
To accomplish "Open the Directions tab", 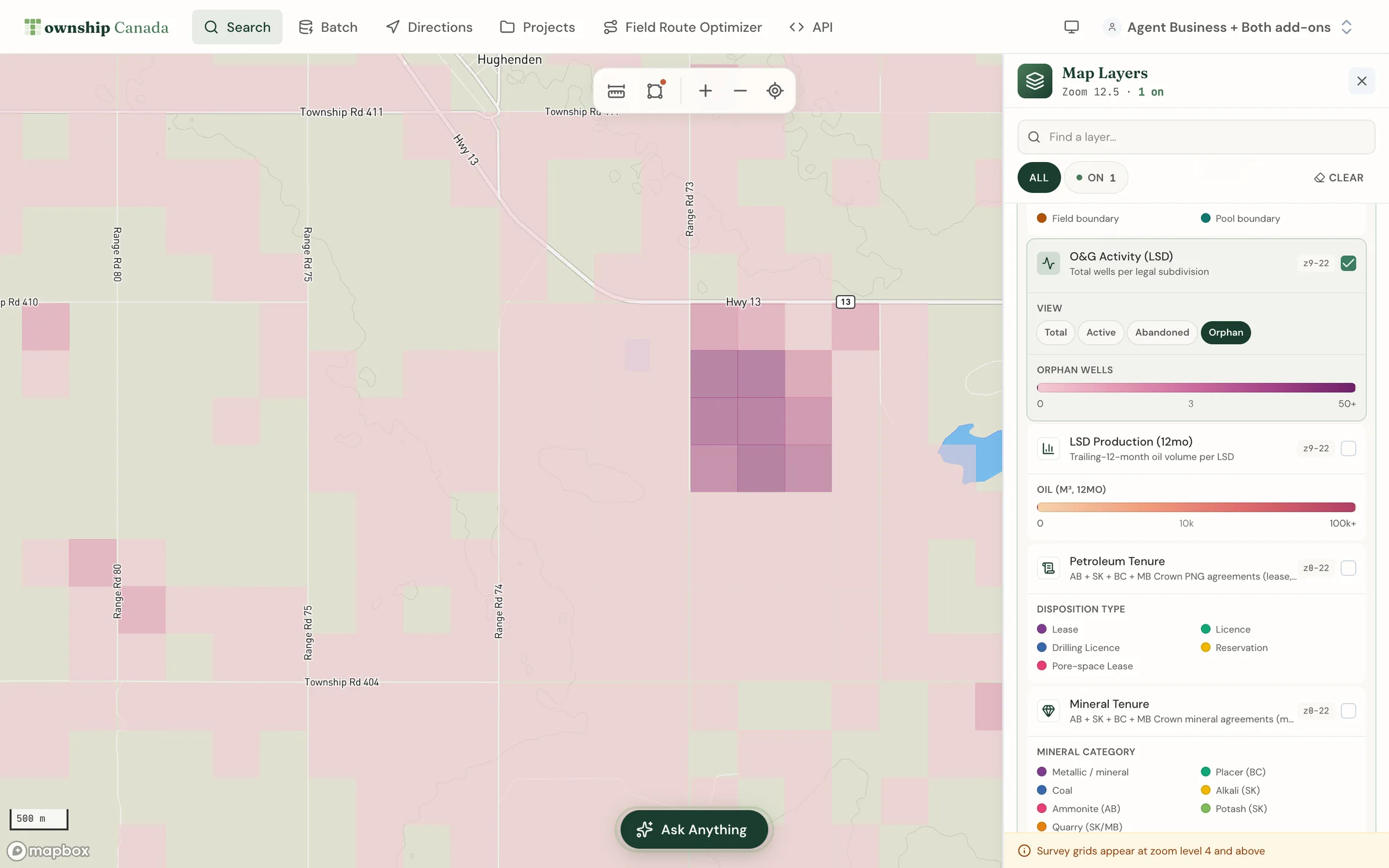I will [429, 27].
